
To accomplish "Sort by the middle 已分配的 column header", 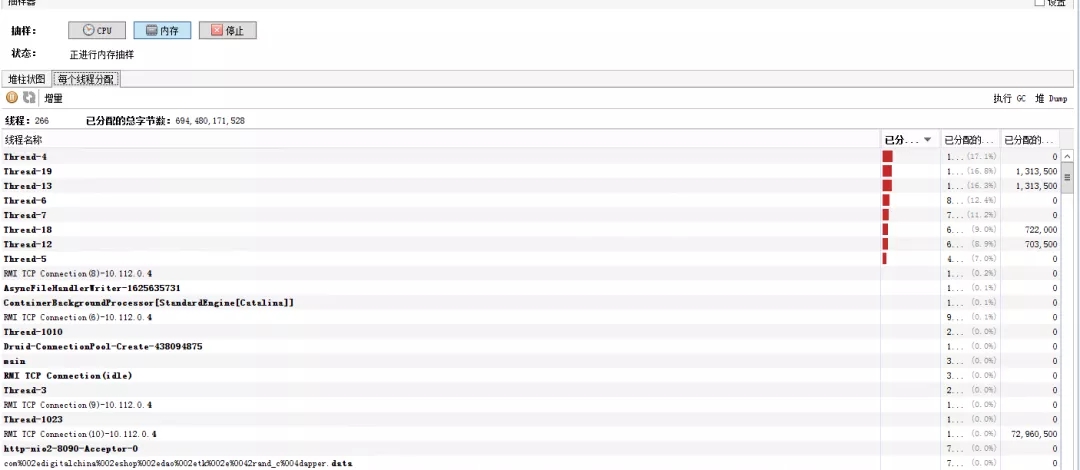I will (x=970, y=140).
